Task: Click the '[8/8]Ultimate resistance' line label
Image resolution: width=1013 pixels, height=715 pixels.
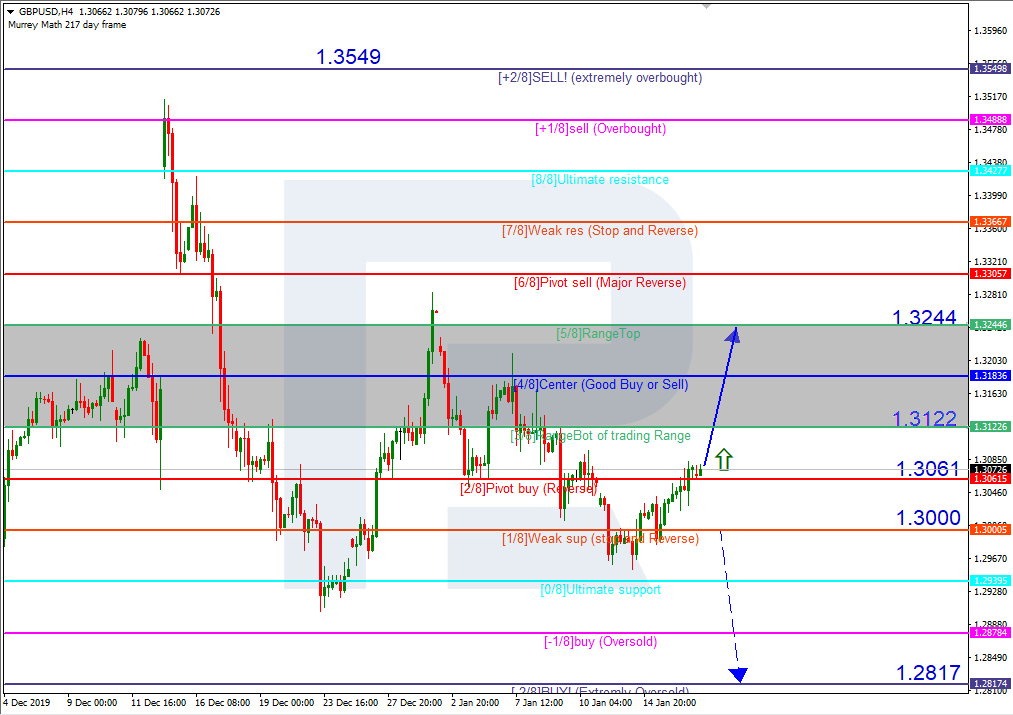Action: pyautogui.click(x=600, y=180)
